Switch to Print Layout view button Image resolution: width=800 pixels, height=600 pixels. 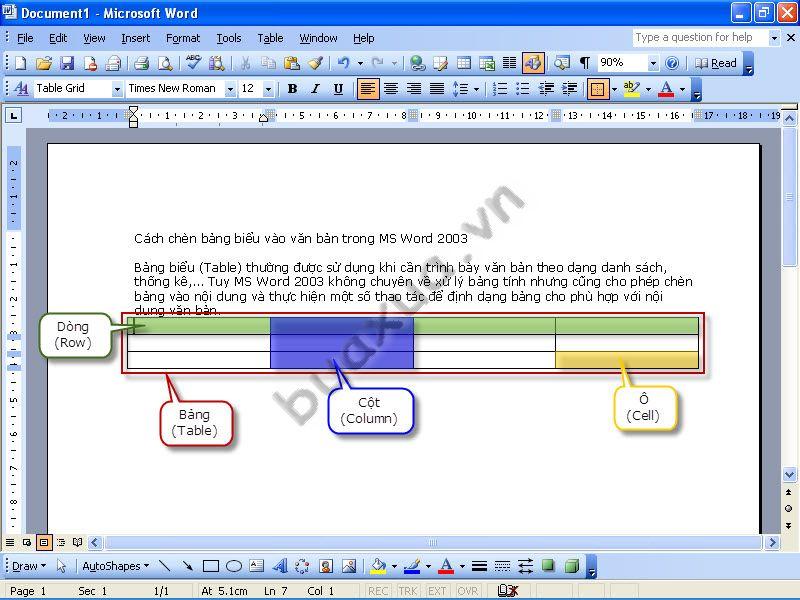(x=44, y=542)
